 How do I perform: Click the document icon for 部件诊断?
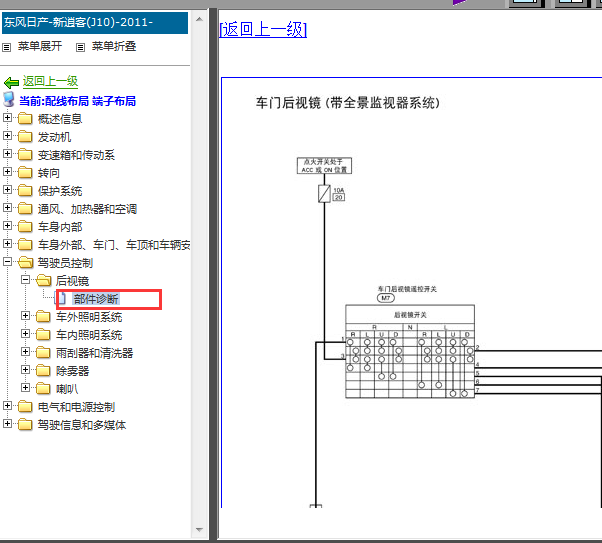(x=61, y=298)
